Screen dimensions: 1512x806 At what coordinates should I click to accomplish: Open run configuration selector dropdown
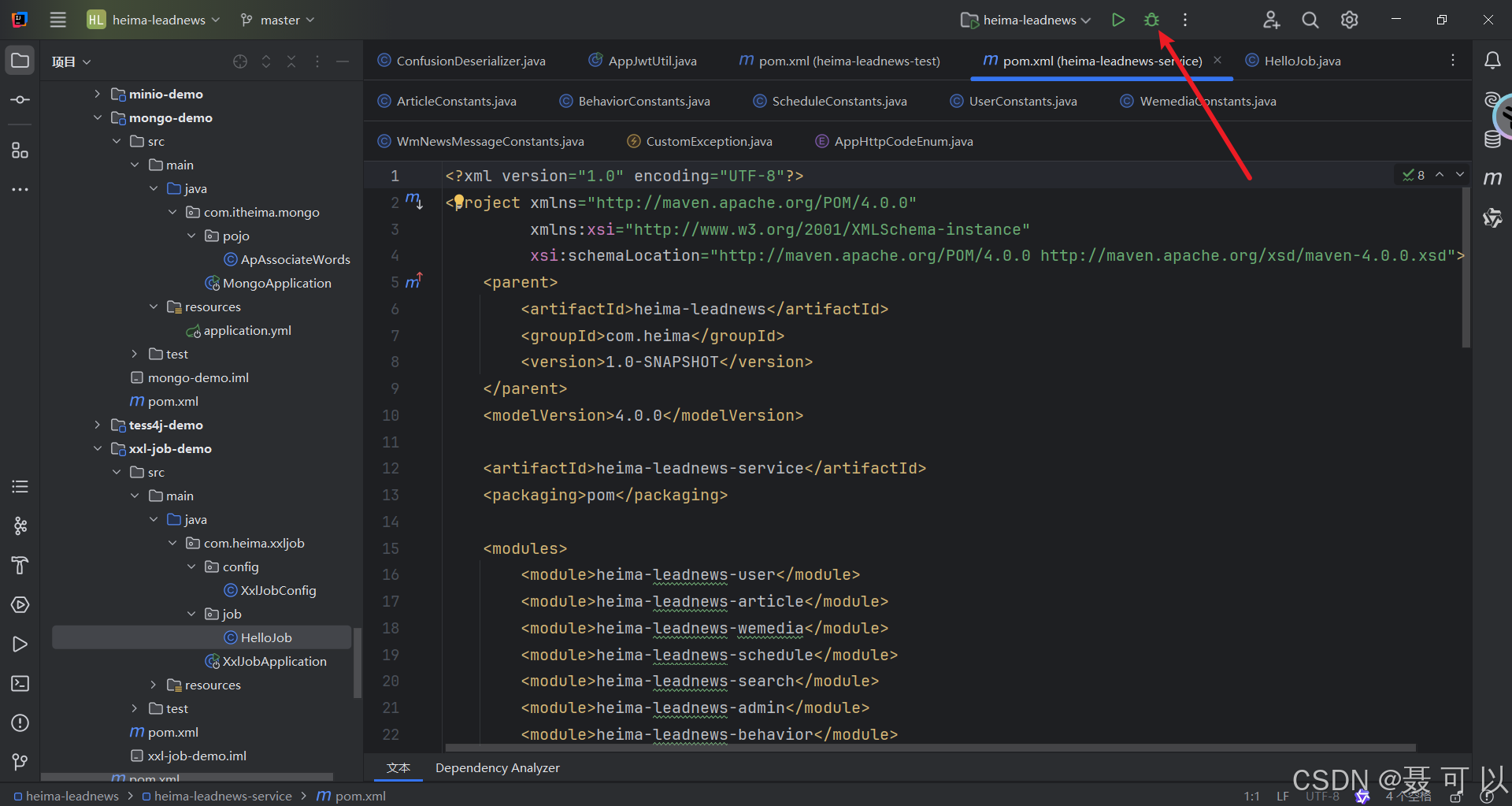pyautogui.click(x=1026, y=20)
